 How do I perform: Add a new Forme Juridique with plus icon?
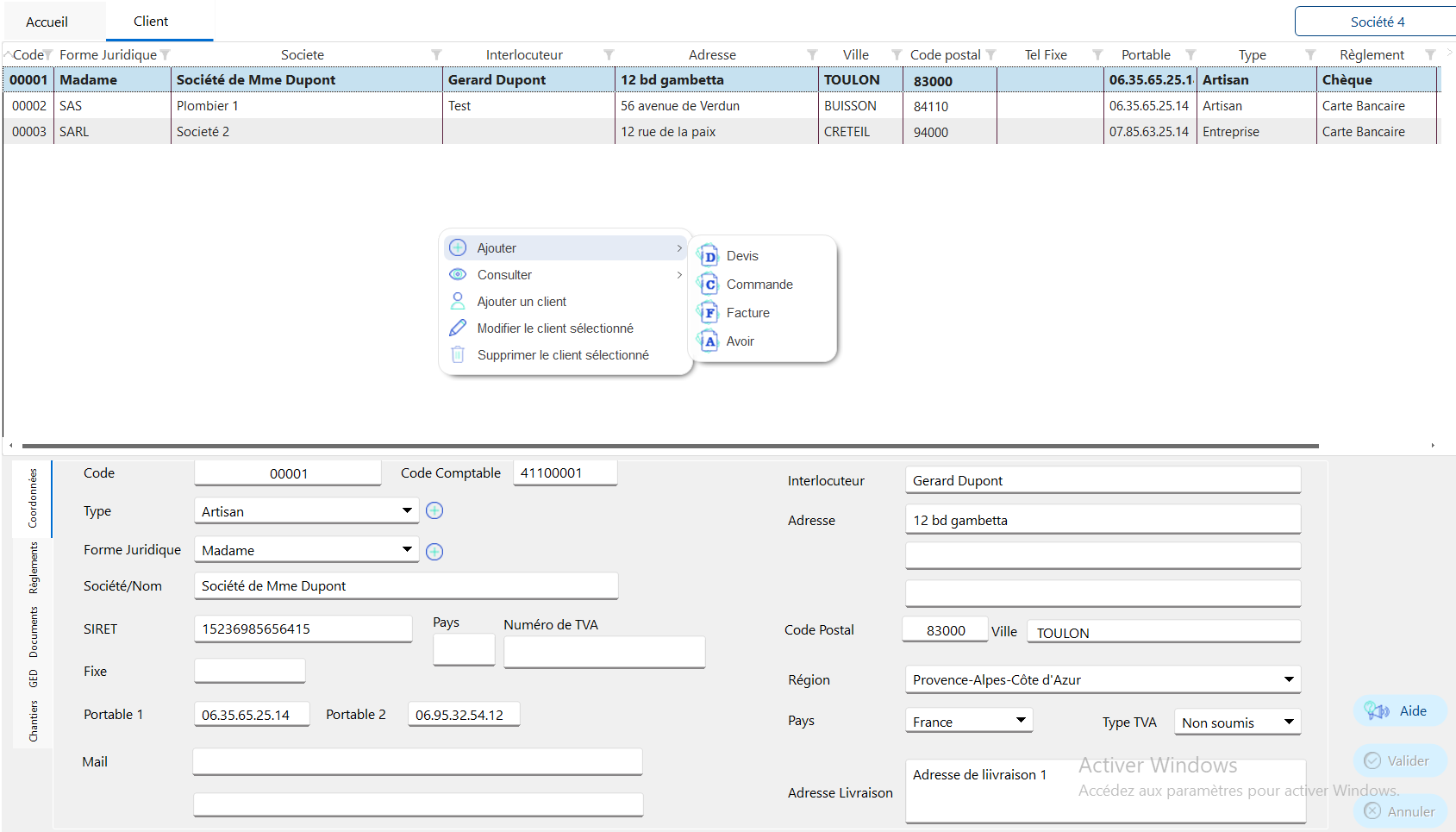[434, 551]
